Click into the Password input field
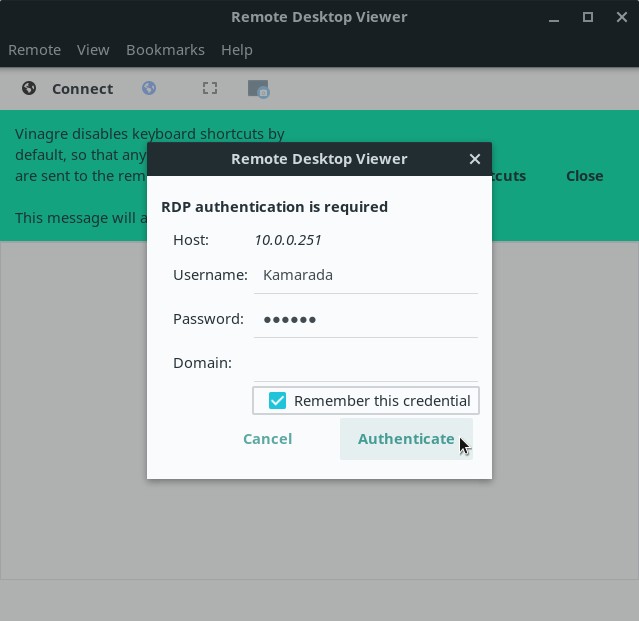The width and height of the screenshot is (639, 621). pos(365,319)
